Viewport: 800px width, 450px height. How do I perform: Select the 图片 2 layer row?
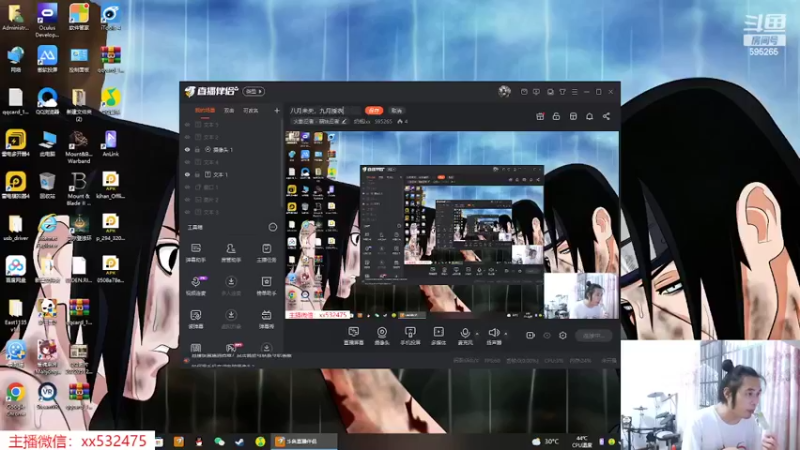point(231,199)
